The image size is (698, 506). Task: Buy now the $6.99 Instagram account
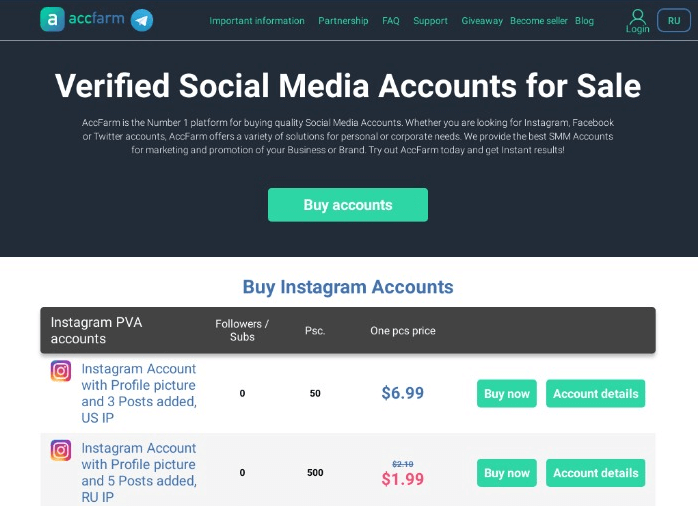pos(507,393)
